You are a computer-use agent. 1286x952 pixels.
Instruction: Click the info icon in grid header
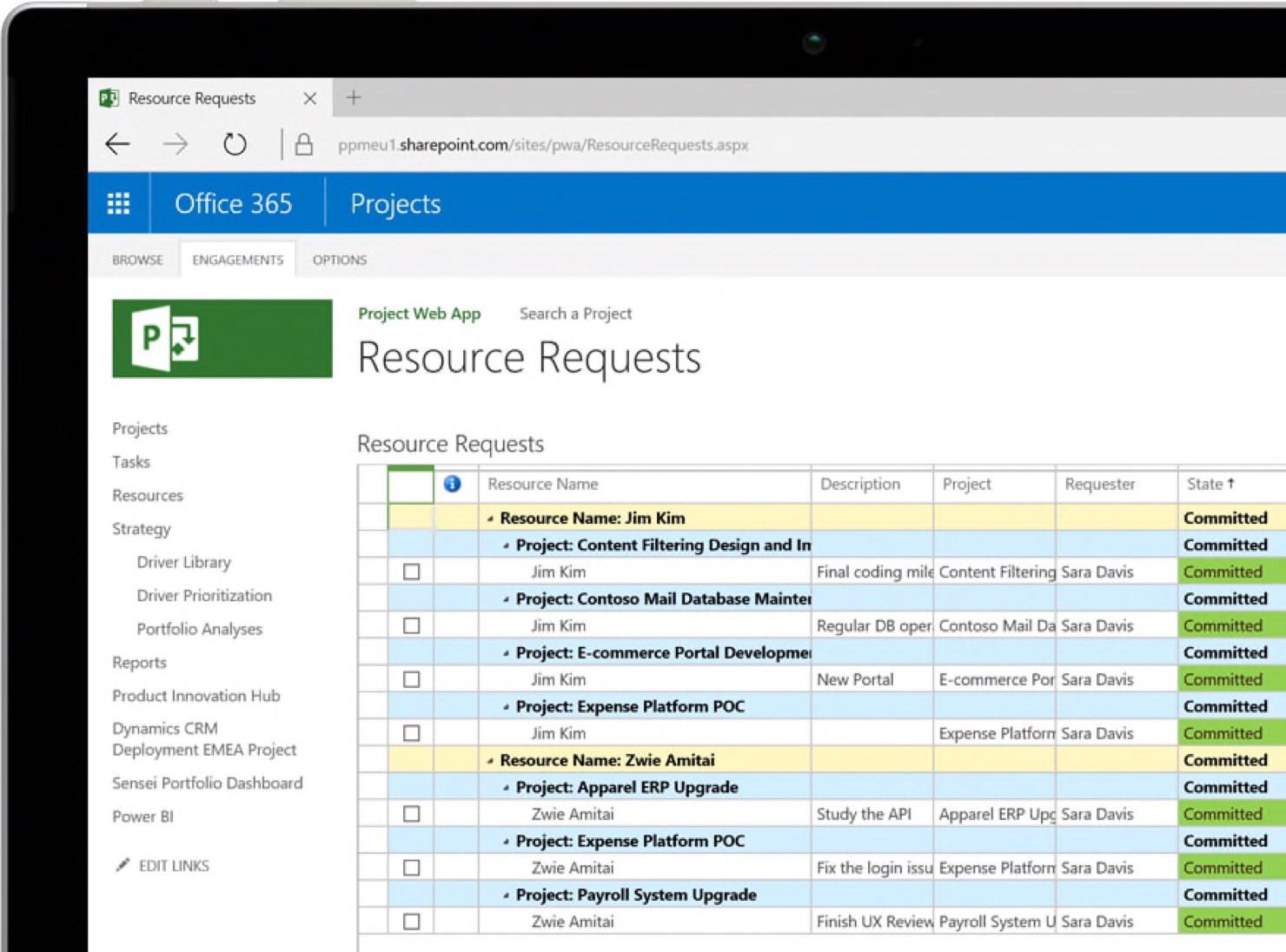[453, 485]
